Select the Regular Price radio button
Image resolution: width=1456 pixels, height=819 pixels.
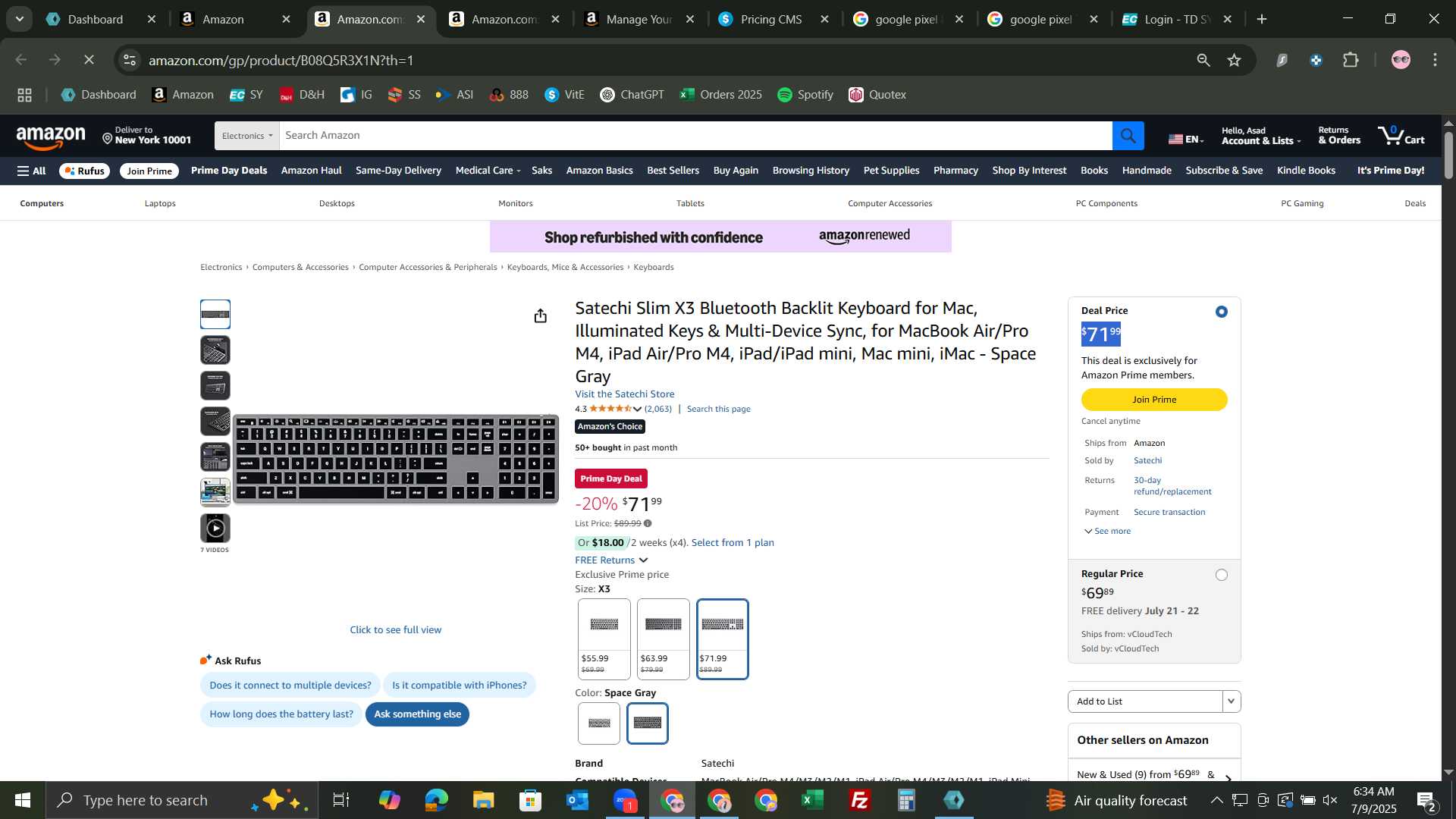tap(1221, 575)
